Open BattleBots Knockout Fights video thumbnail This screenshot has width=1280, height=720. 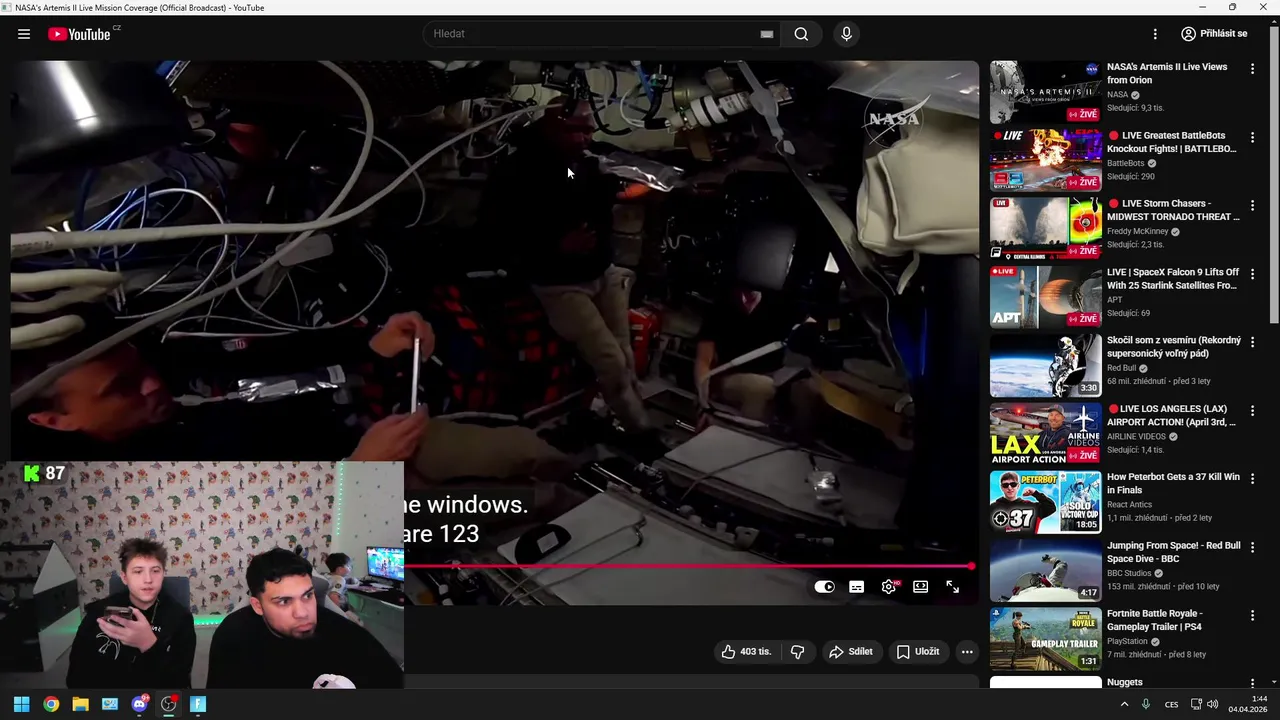[x=1045, y=160]
